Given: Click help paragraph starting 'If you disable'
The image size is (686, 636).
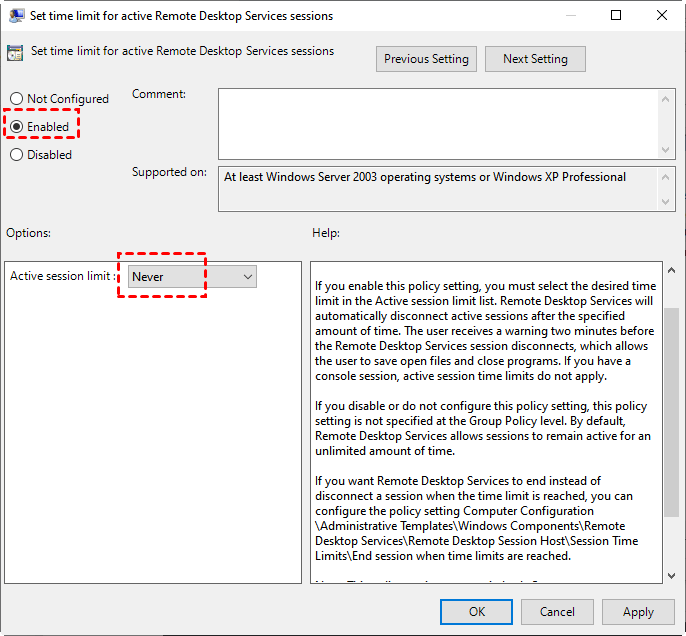Looking at the screenshot, I should tap(483, 428).
